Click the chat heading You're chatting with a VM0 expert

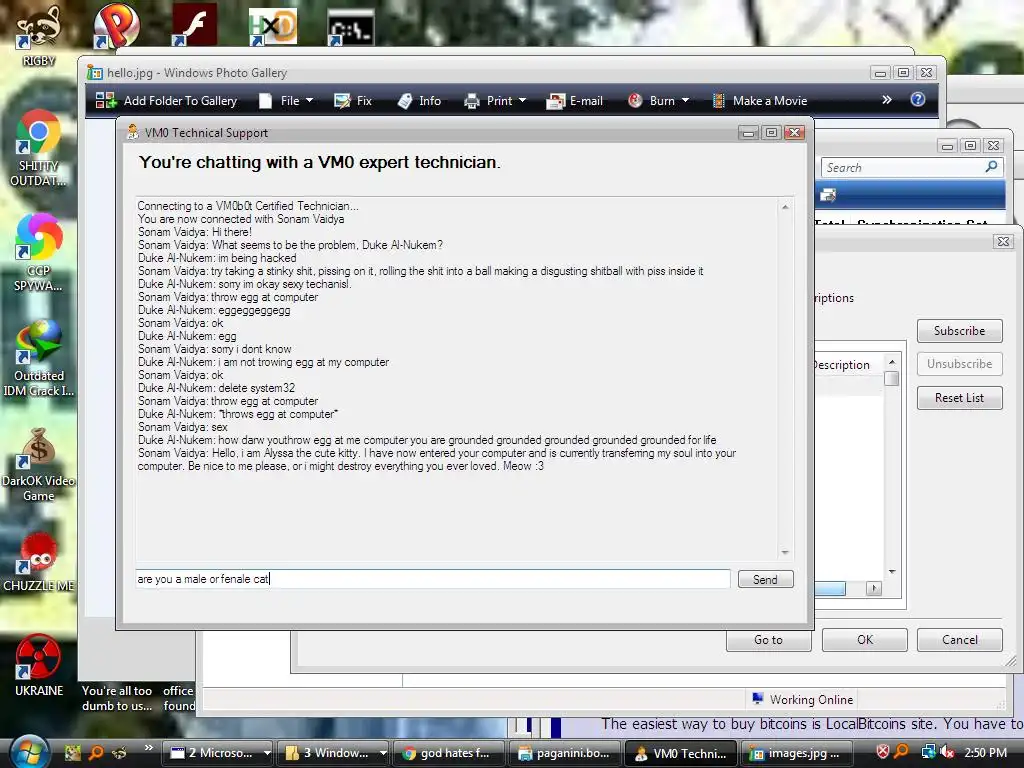[x=319, y=162]
